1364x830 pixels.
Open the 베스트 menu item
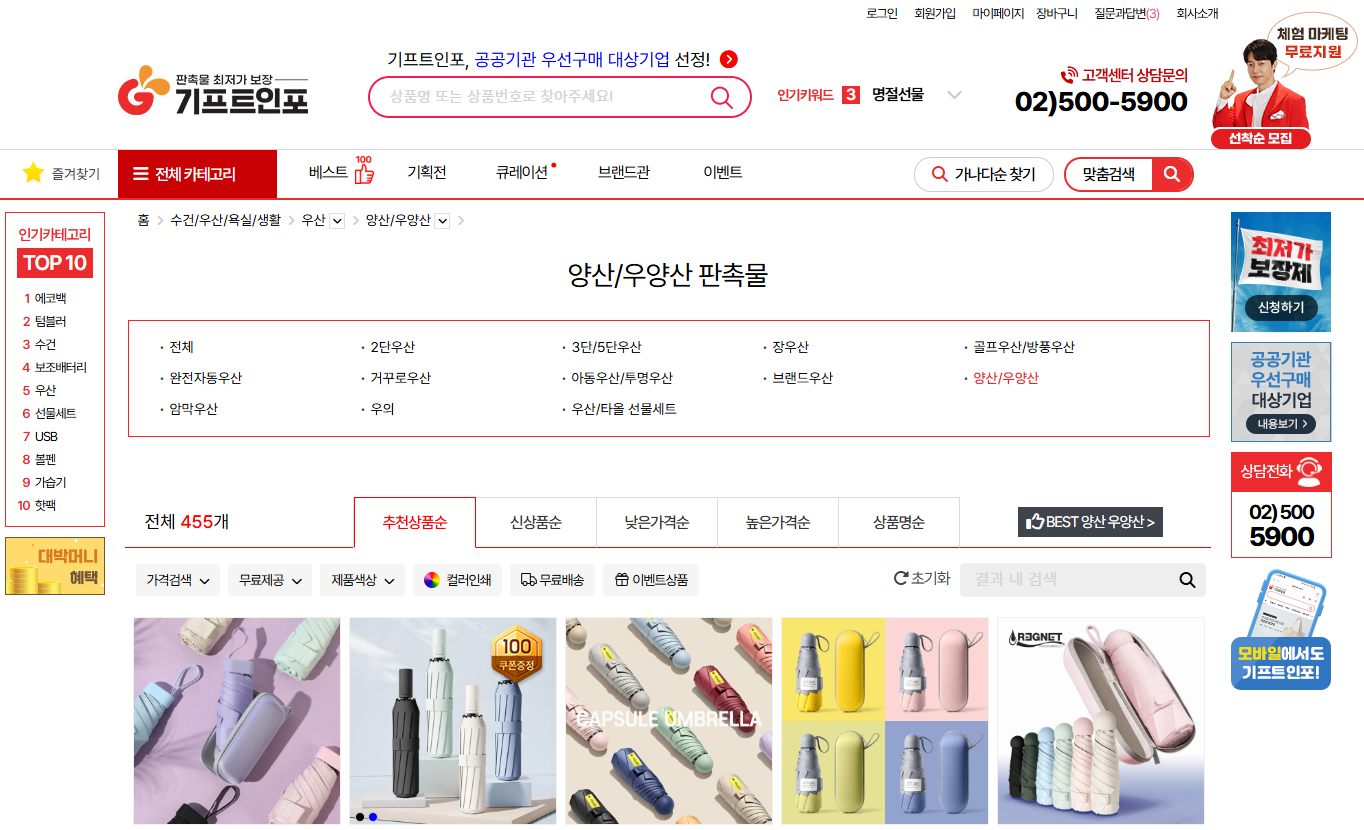328,172
